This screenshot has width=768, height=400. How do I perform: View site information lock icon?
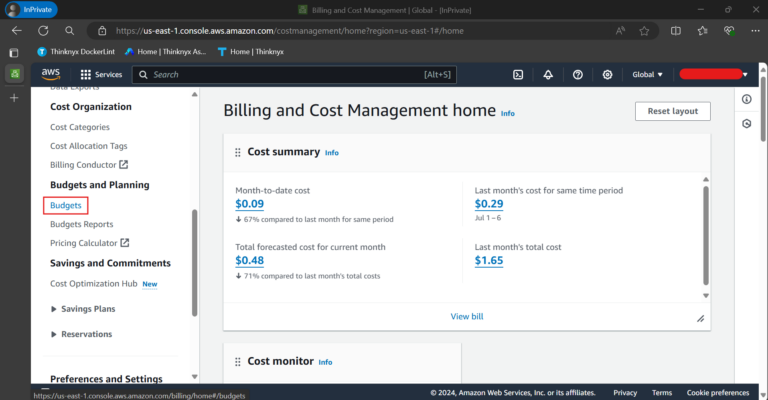(102, 31)
